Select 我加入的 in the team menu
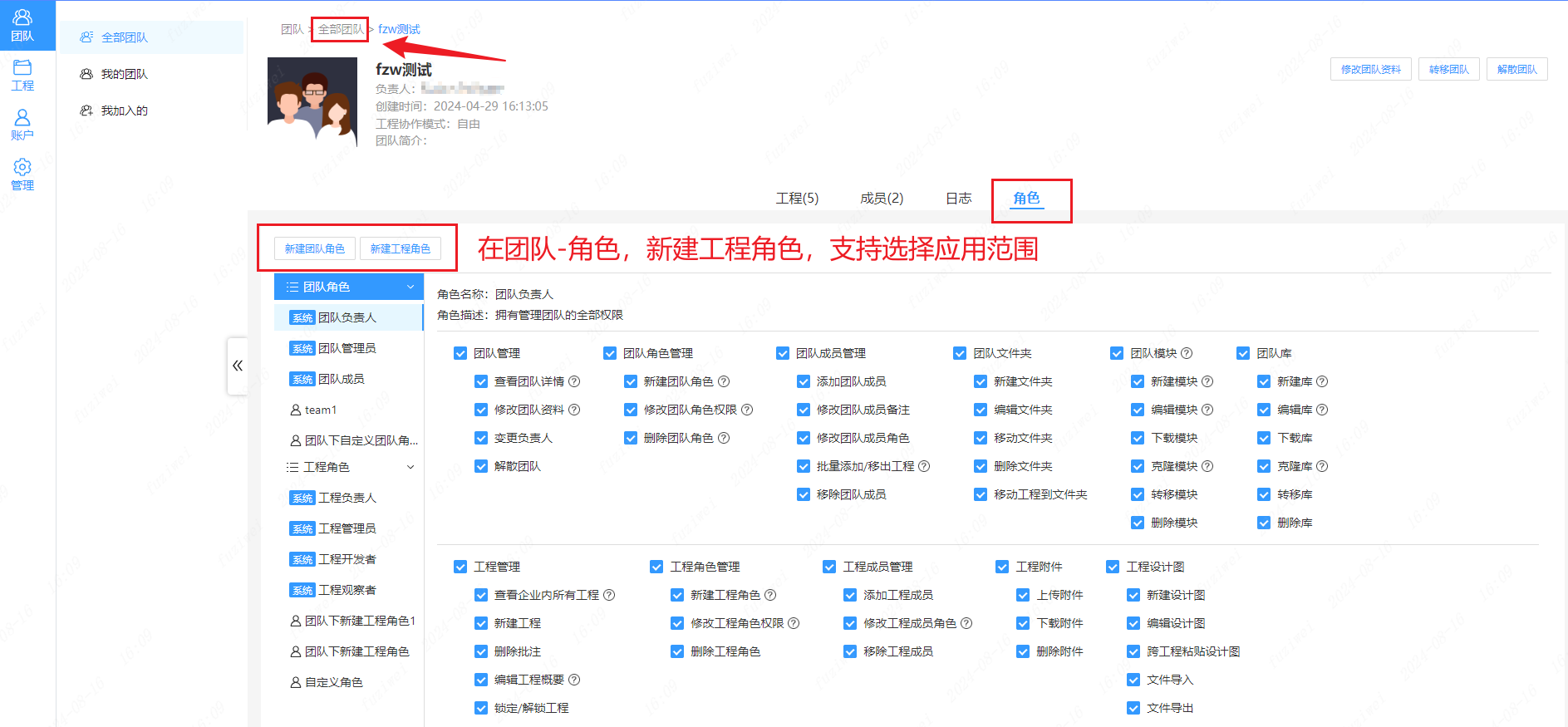The width and height of the screenshot is (1568, 727). tap(152, 111)
